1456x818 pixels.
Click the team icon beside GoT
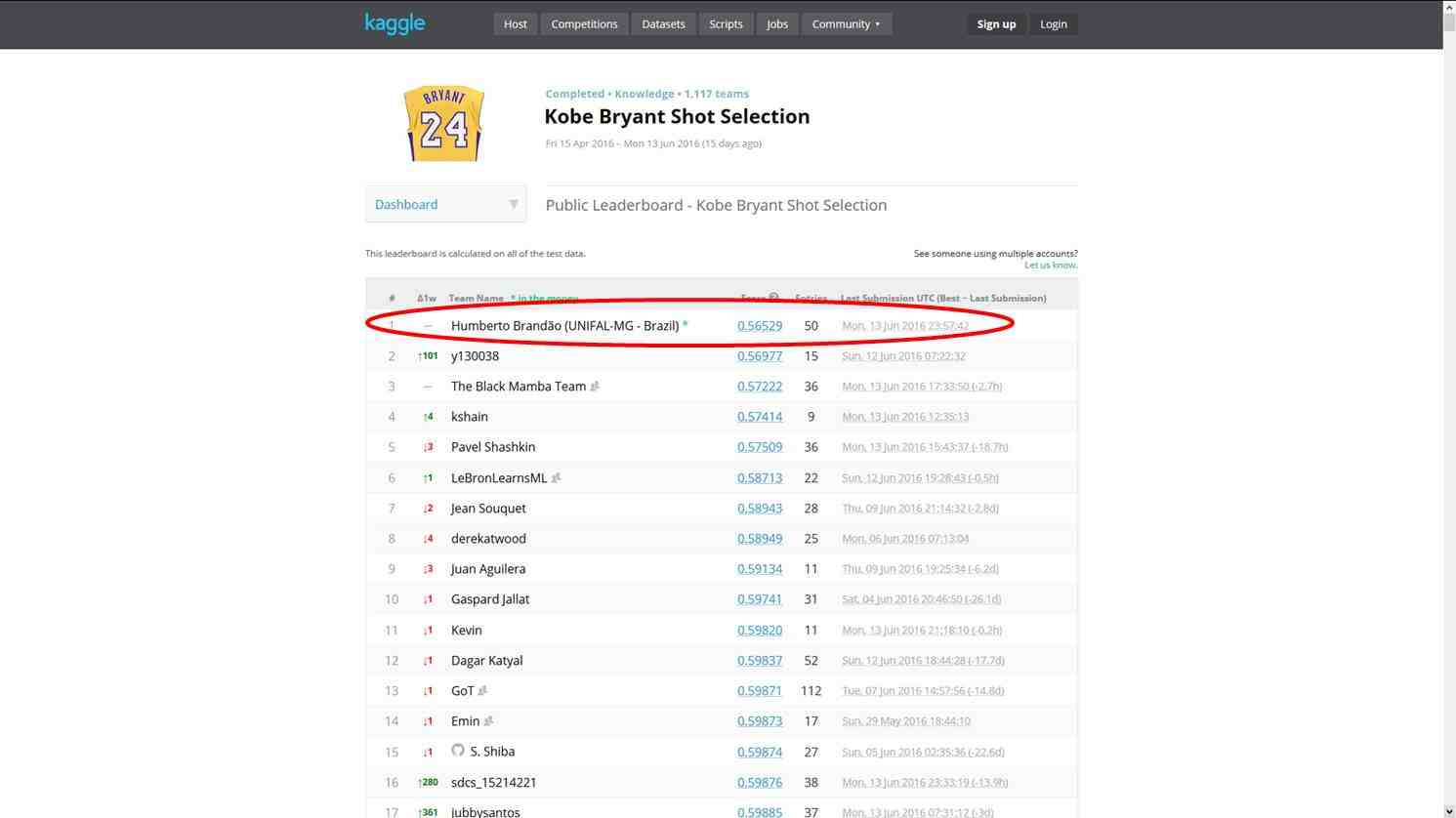[482, 691]
